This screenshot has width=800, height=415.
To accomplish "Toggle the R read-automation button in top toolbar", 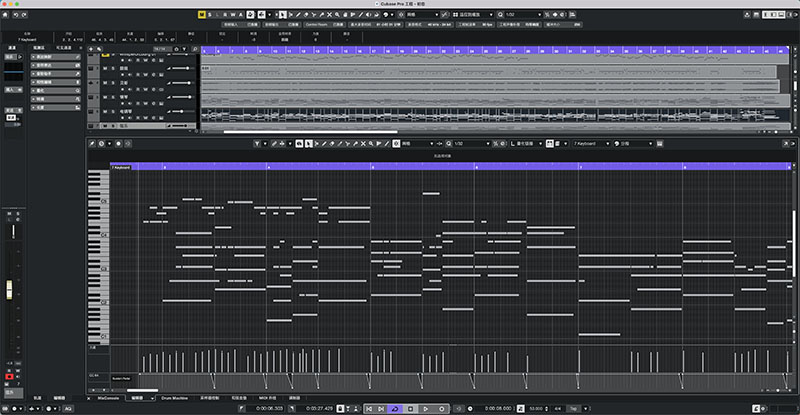I will coord(225,15).
